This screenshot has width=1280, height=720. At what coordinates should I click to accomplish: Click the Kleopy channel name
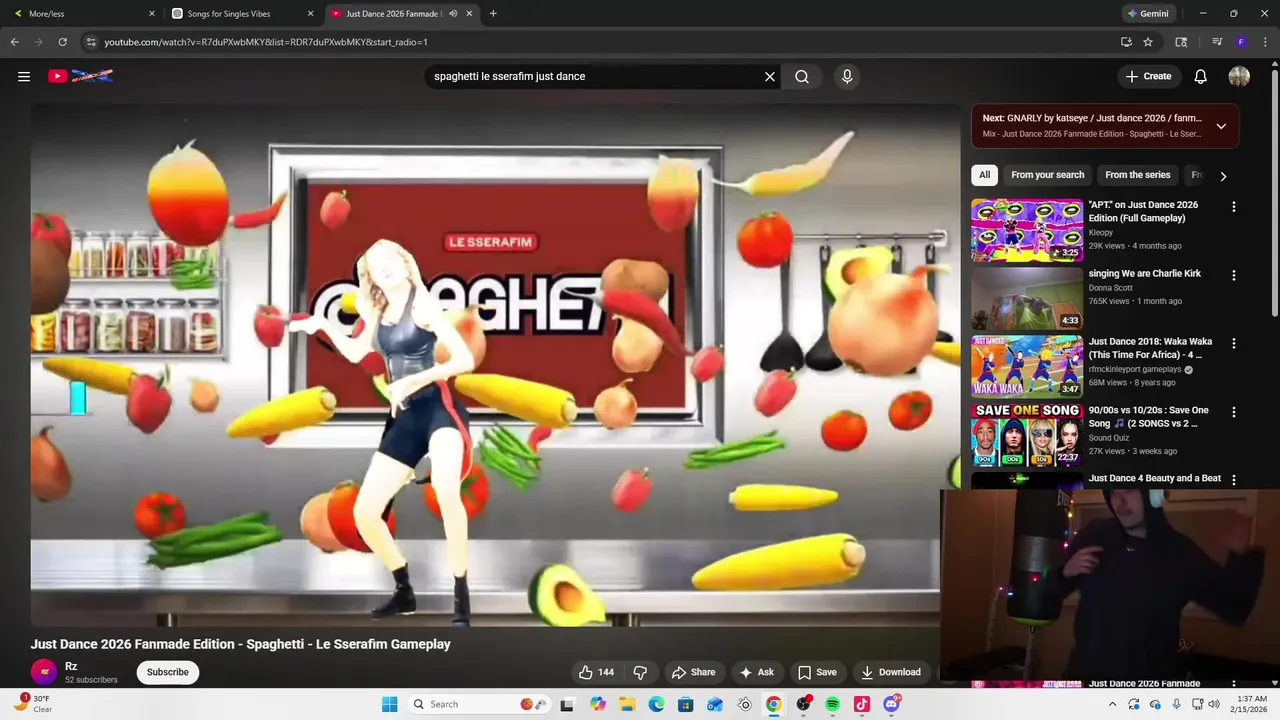pos(1101,232)
